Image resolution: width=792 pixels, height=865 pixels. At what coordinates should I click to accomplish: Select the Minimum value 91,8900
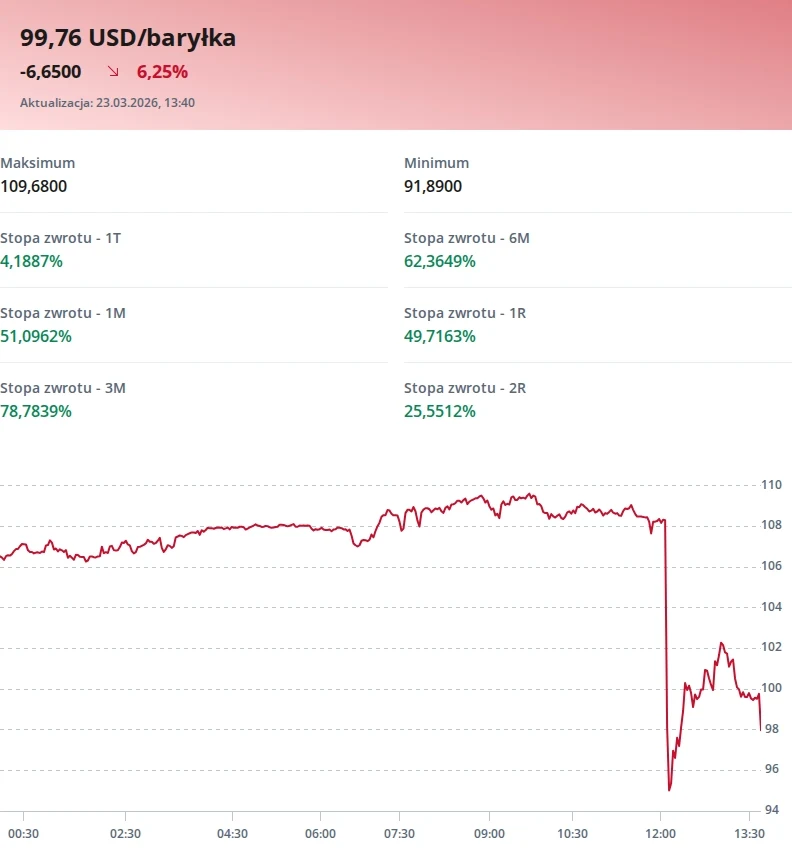[x=433, y=186]
